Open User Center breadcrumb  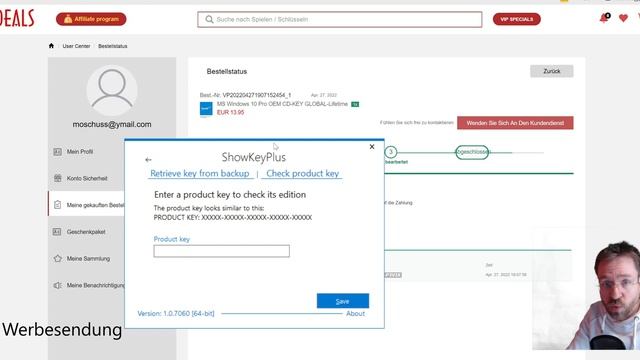(76, 46)
